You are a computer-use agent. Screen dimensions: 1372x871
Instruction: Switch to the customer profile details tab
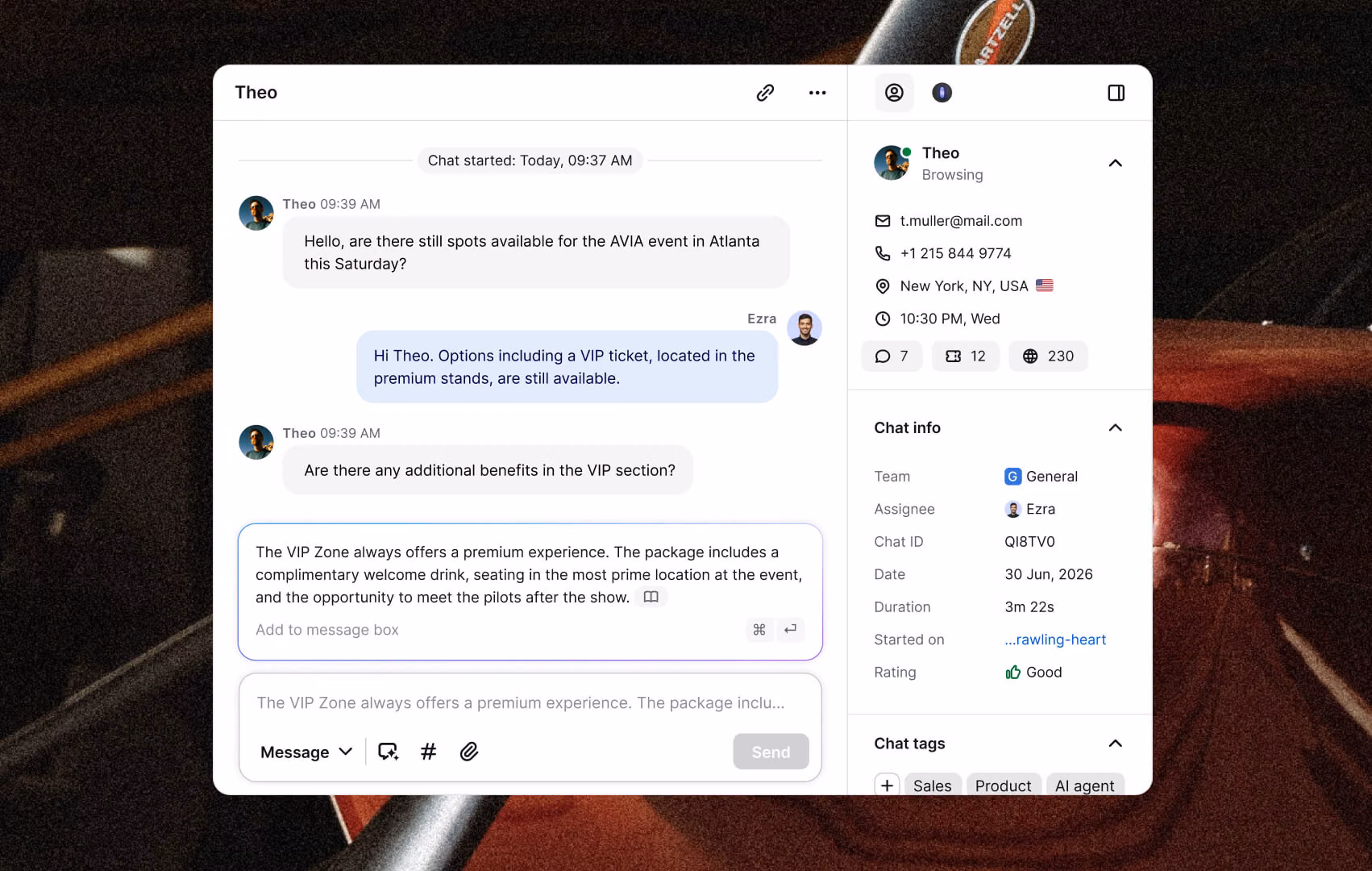(894, 93)
